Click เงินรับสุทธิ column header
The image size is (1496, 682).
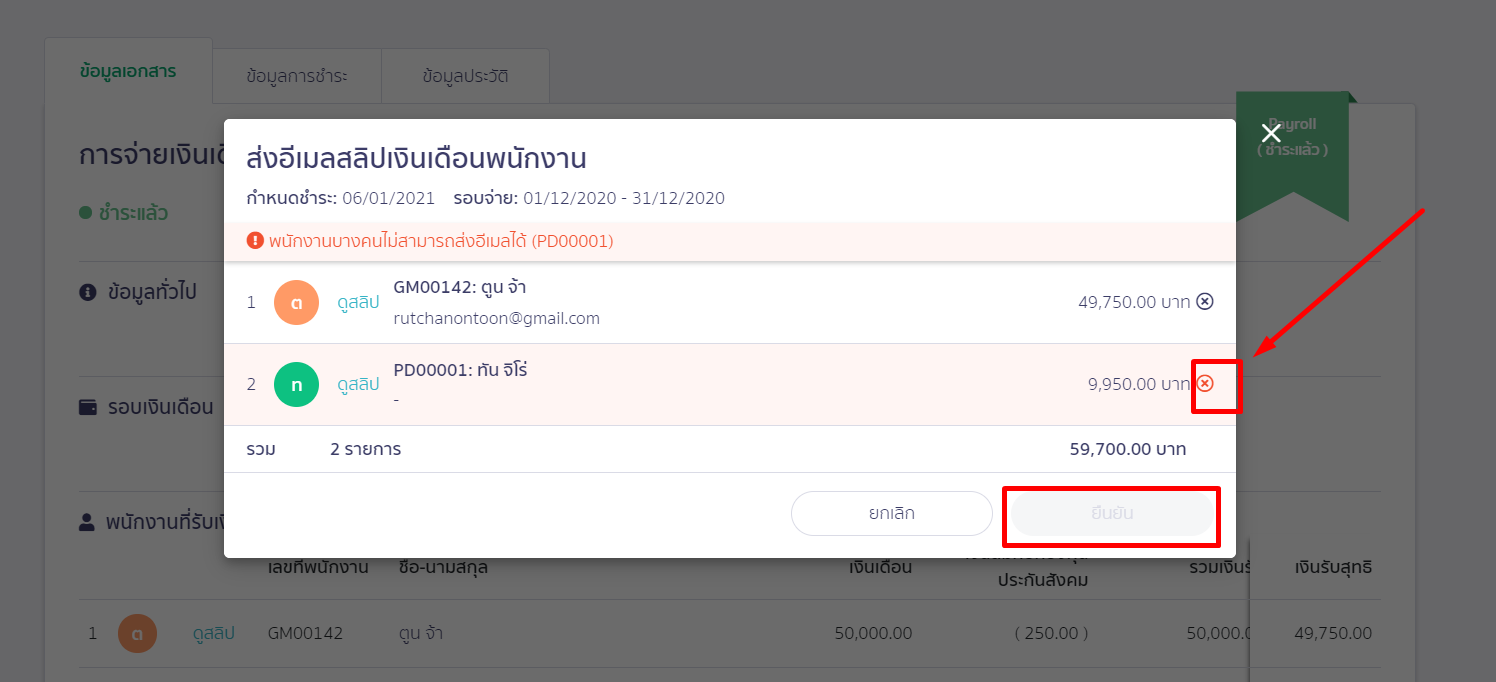pyautogui.click(x=1333, y=567)
